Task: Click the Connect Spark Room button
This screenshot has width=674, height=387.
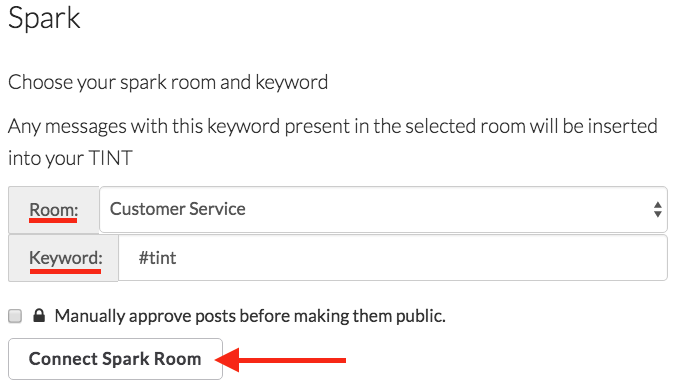Action: coord(115,359)
